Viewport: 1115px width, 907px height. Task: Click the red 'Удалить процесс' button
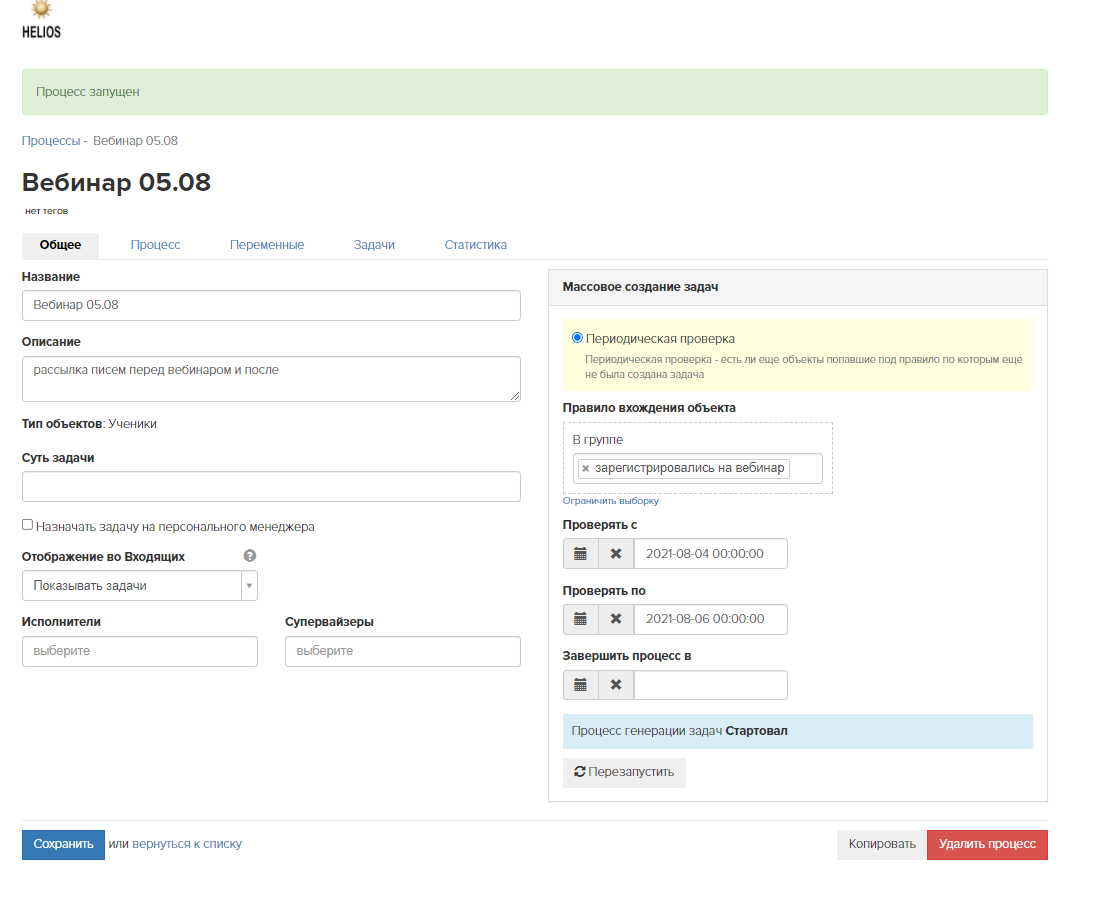986,844
